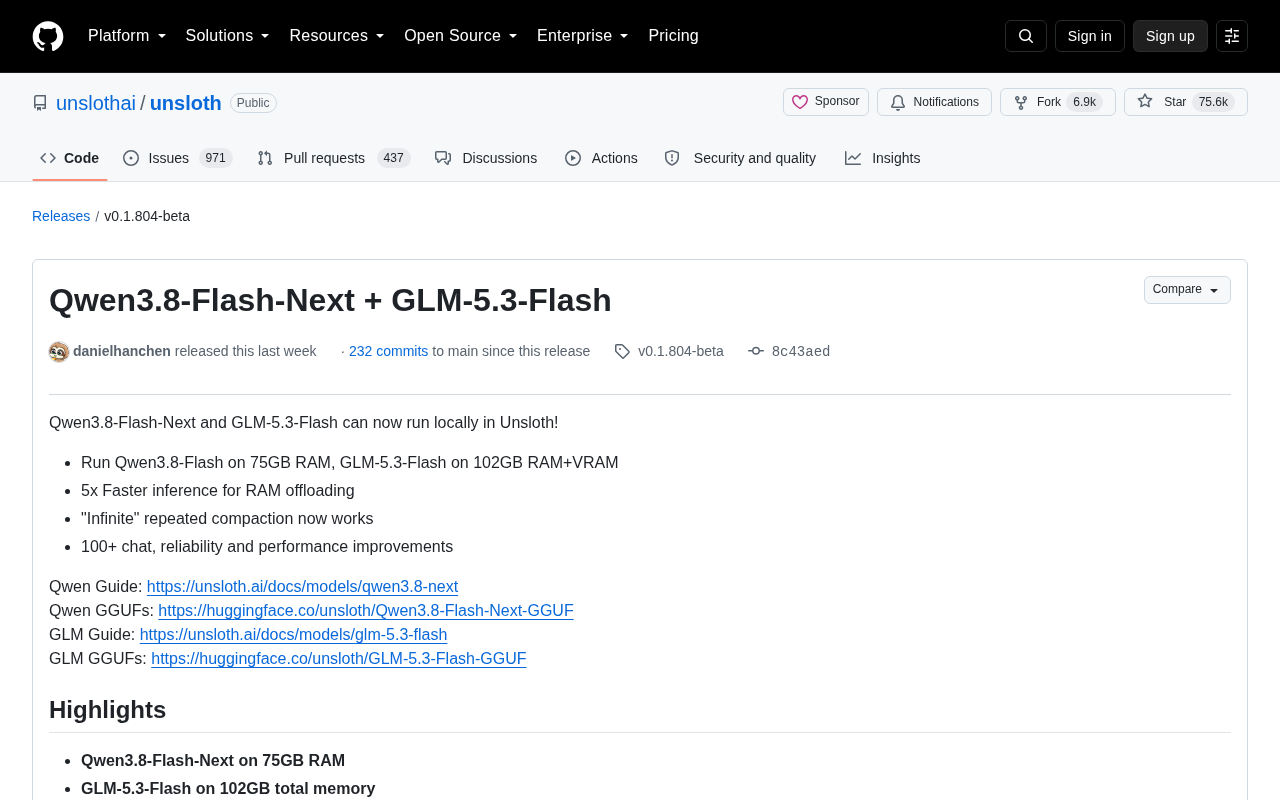
Task: Expand the Open Source menu
Action: point(461,36)
